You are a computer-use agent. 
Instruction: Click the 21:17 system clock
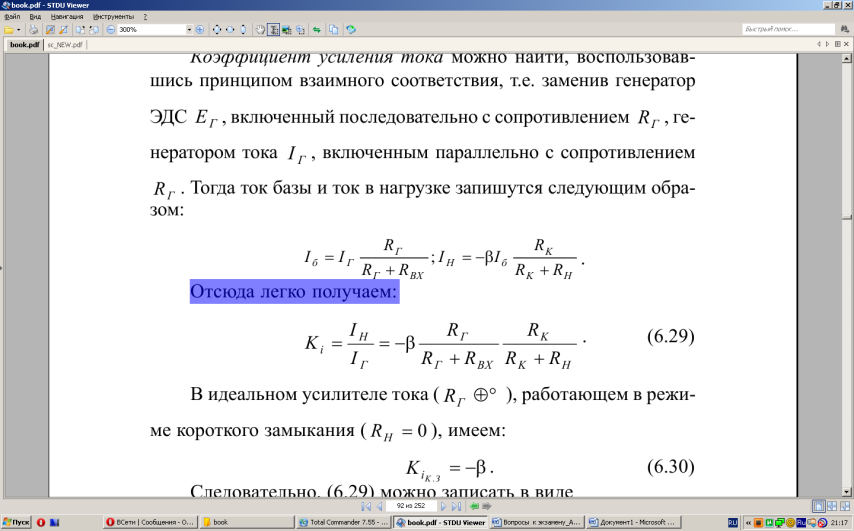click(840, 523)
